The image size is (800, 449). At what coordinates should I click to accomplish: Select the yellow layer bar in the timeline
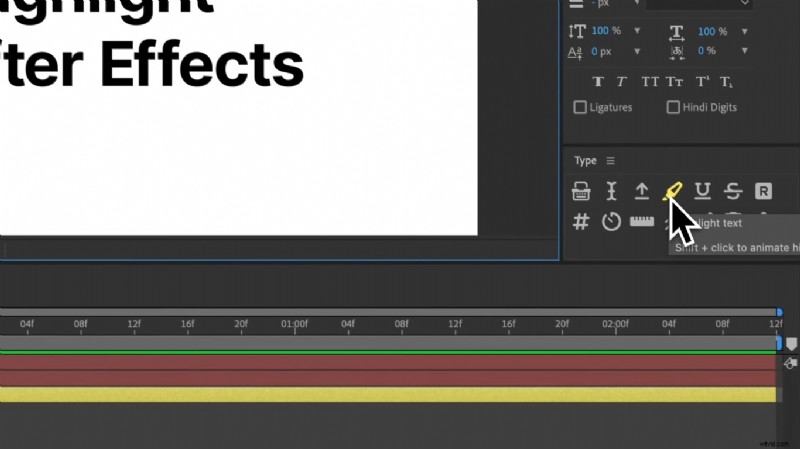click(x=388, y=394)
